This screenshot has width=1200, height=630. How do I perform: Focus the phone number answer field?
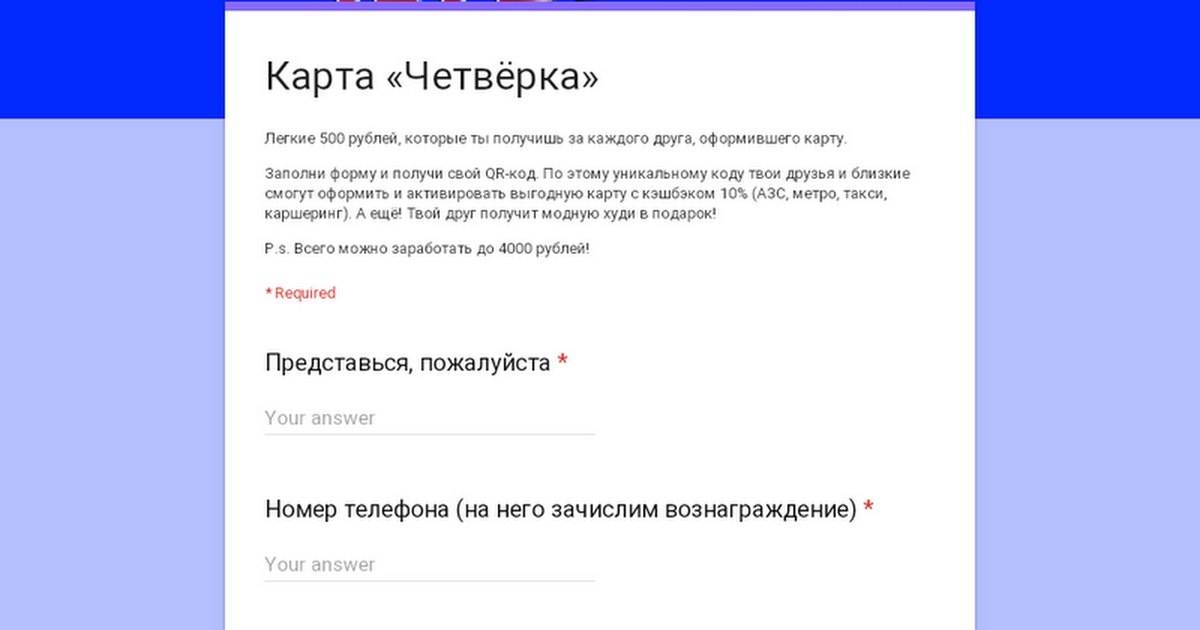(430, 564)
